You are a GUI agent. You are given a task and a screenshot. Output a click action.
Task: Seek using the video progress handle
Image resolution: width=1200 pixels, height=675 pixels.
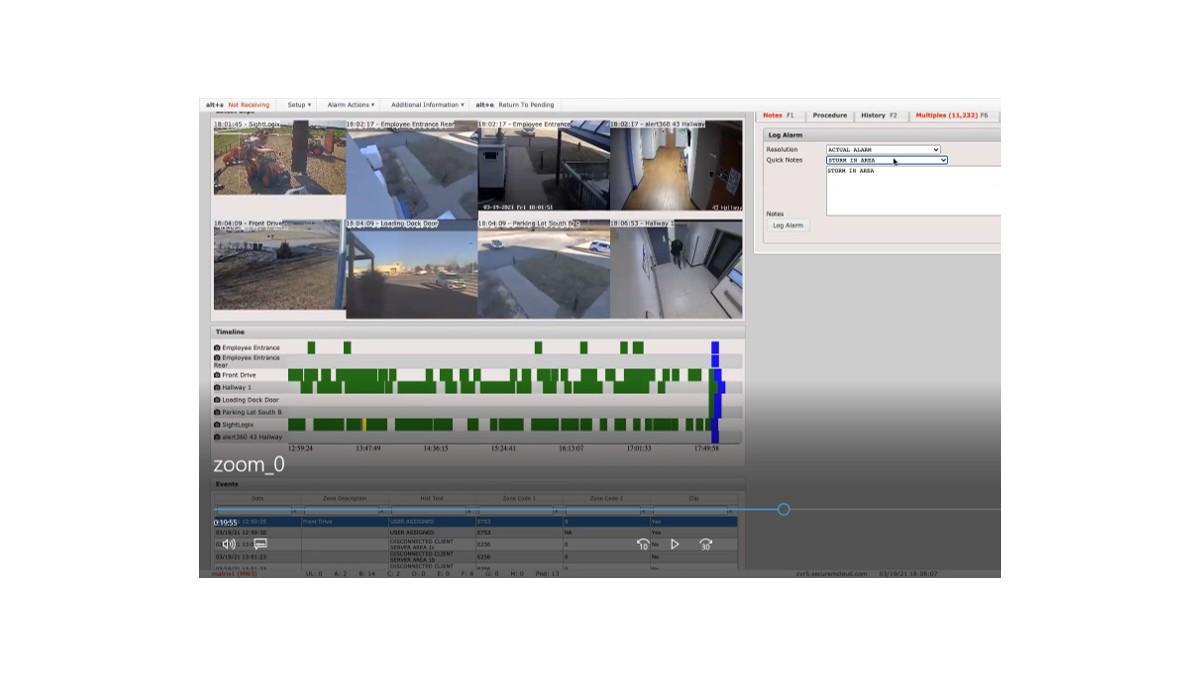click(x=783, y=510)
